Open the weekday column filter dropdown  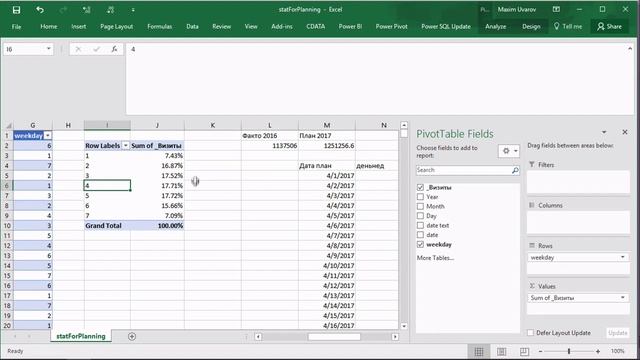click(x=48, y=136)
